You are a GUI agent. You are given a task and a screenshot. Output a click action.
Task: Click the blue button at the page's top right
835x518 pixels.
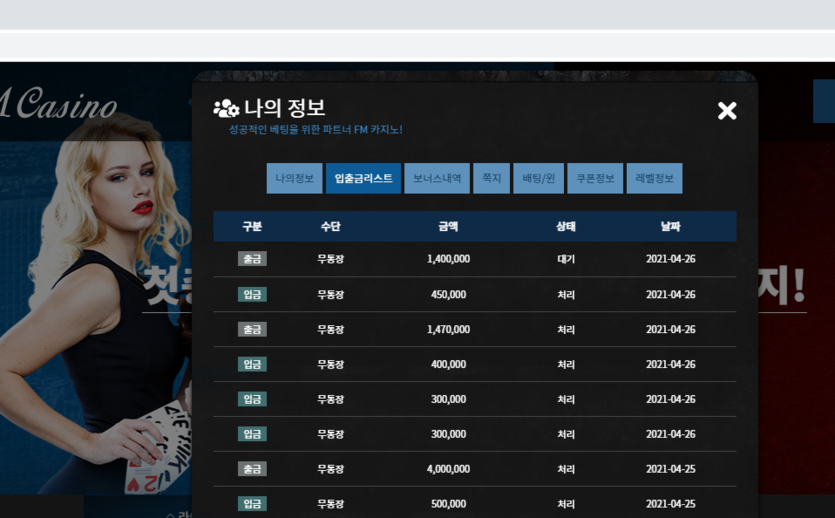coord(824,101)
